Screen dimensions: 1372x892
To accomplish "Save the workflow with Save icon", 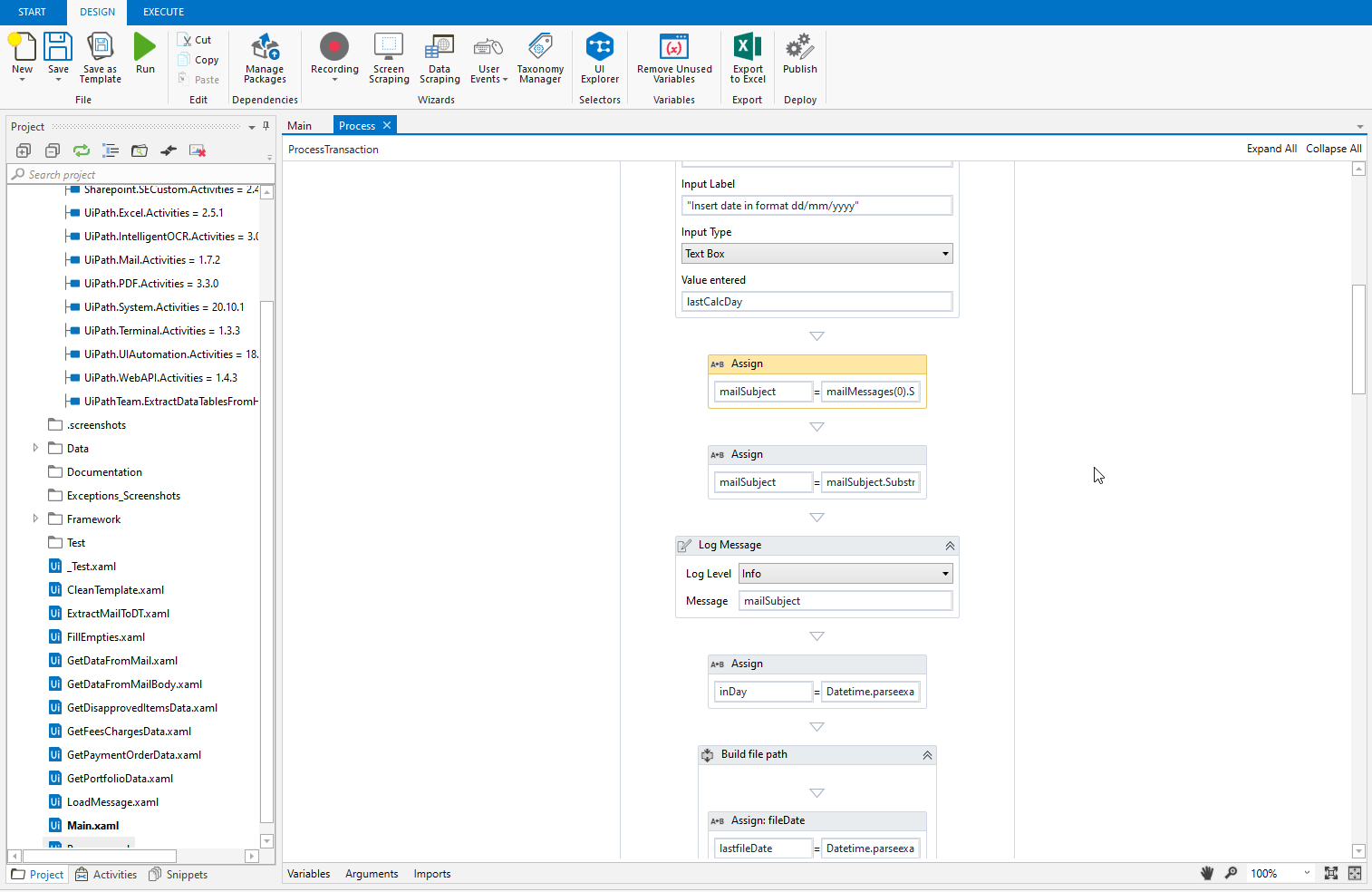I will (x=58, y=47).
